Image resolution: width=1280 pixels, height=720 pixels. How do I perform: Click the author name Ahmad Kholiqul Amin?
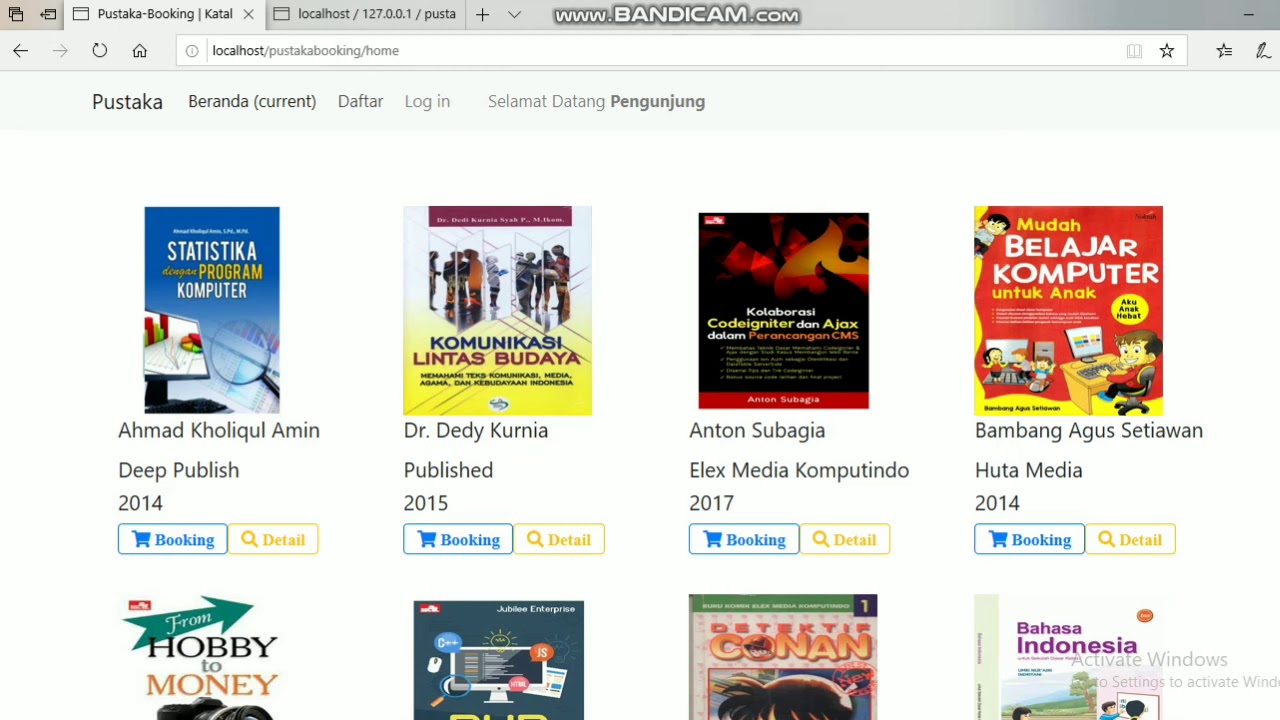[x=219, y=430]
